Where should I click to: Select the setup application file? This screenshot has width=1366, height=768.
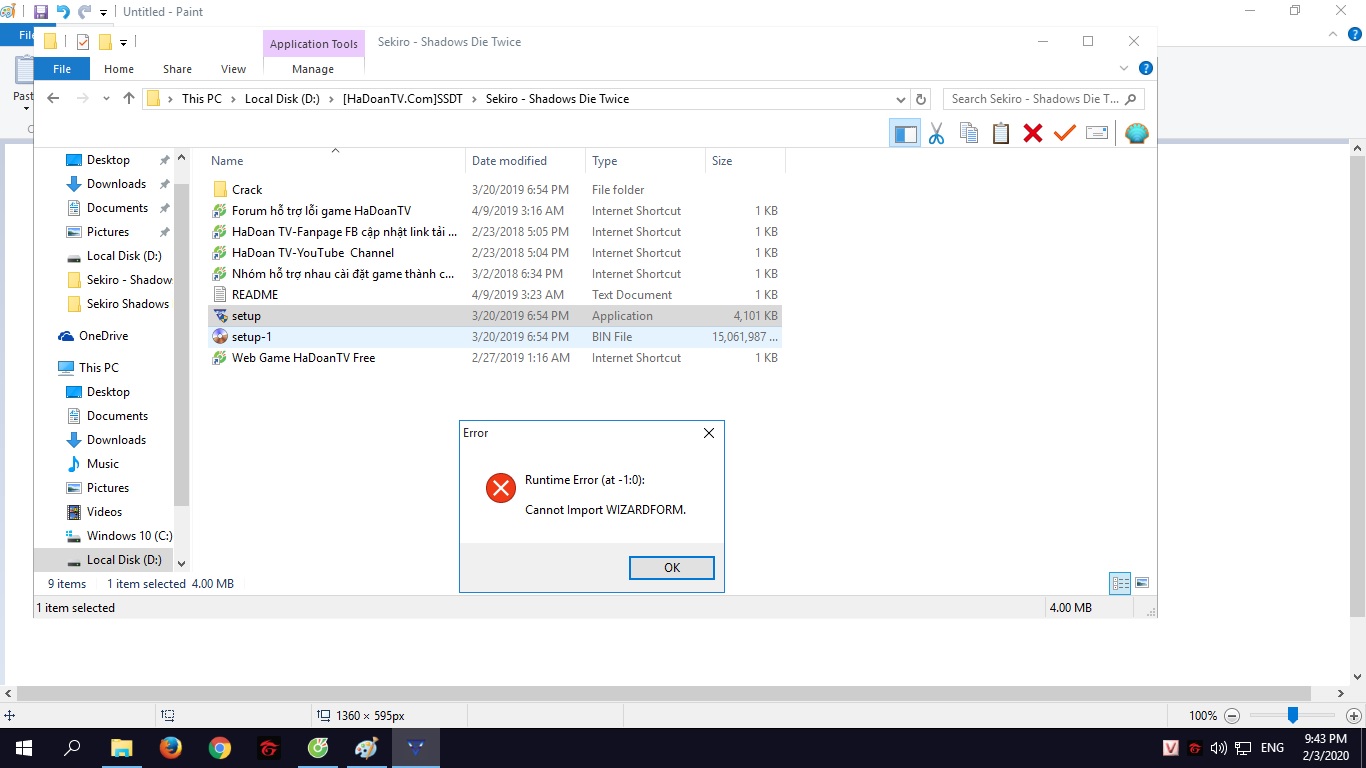[494, 316]
